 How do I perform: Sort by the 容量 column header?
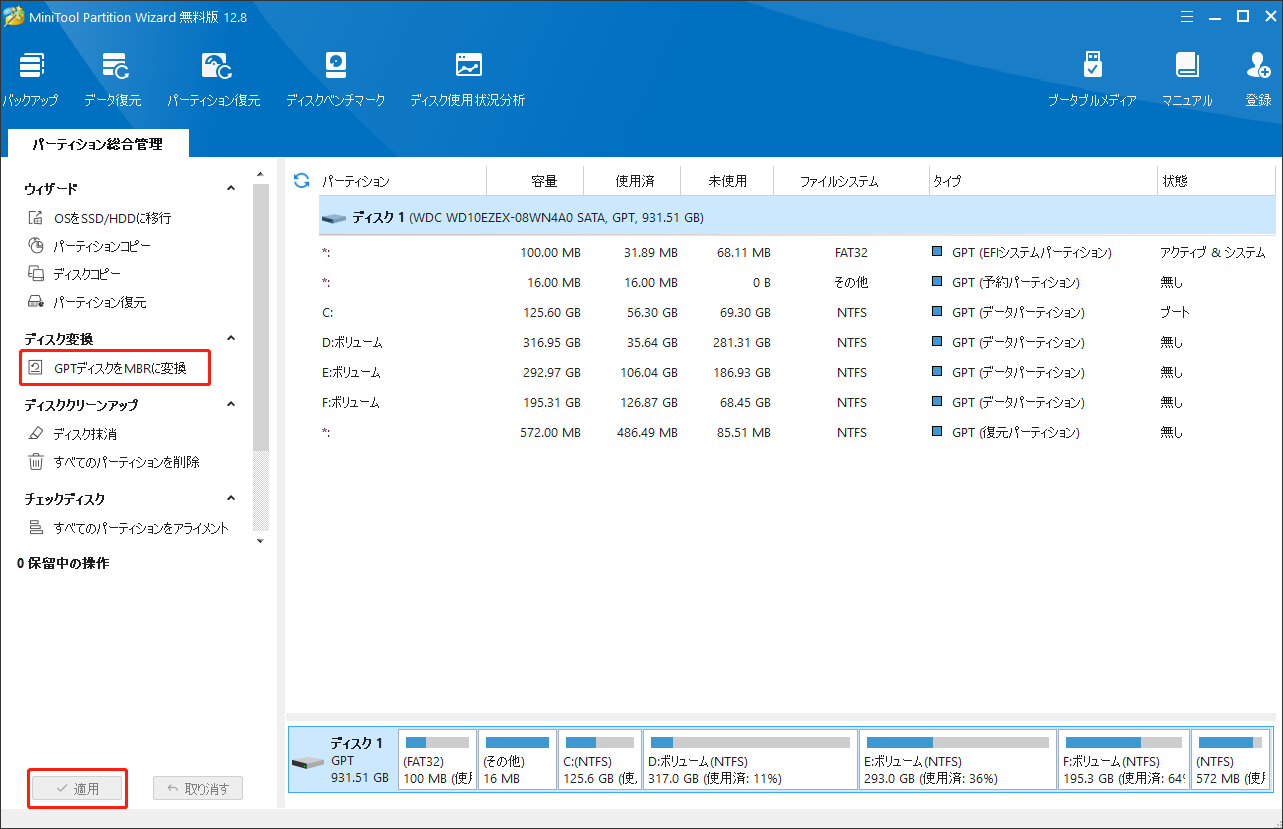(x=535, y=181)
